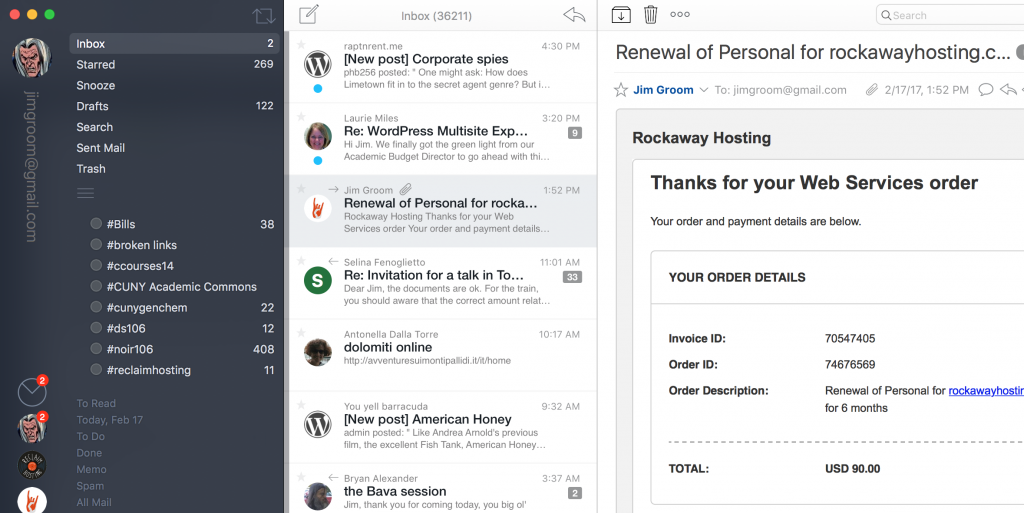
Task: Click the sync refresh icon in sidebar
Action: click(x=264, y=16)
